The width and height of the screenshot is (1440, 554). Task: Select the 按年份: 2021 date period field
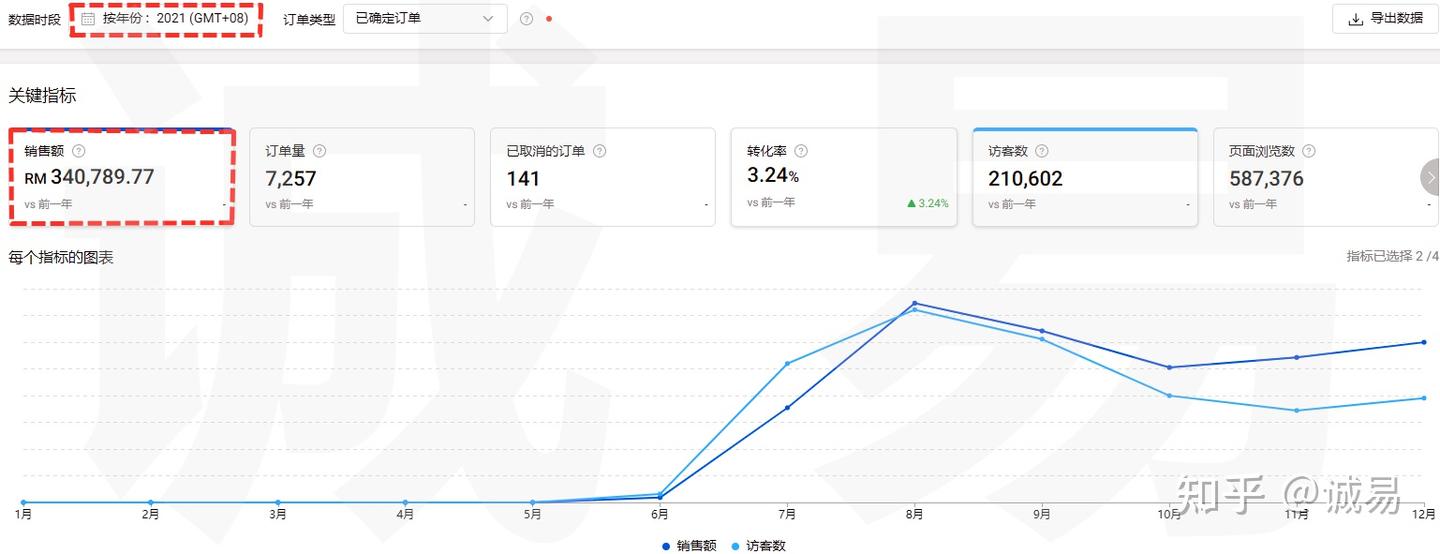166,19
